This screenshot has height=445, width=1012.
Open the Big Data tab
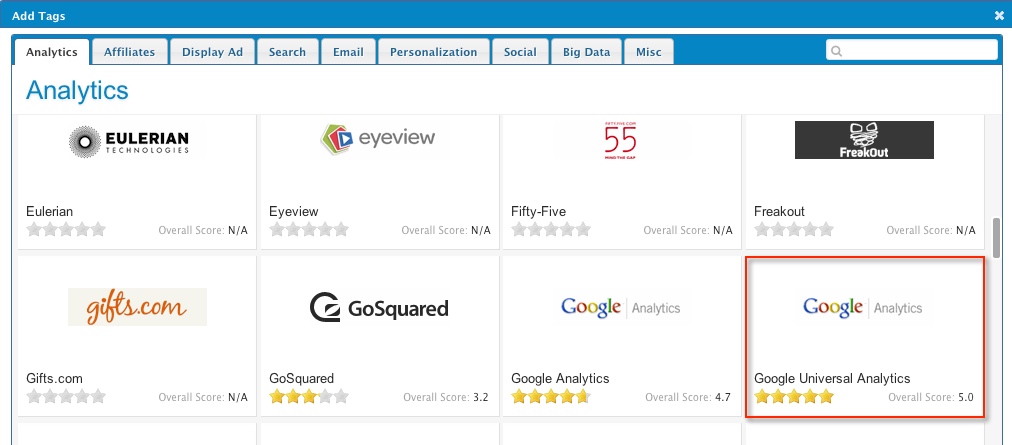point(586,52)
